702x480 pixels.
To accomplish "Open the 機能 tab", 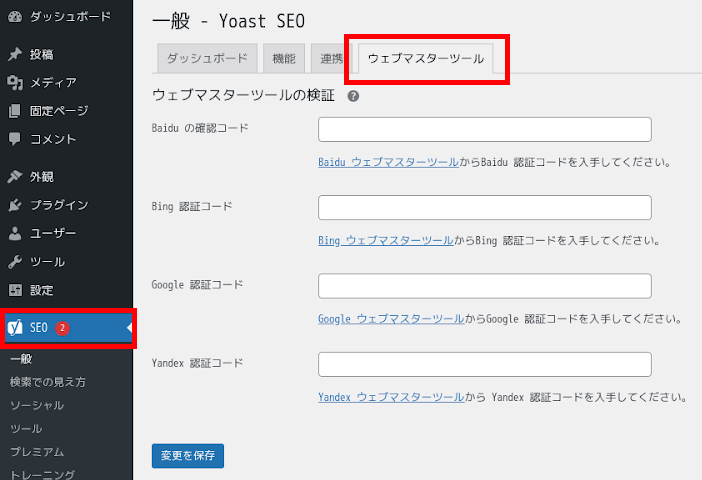I will (x=284, y=59).
